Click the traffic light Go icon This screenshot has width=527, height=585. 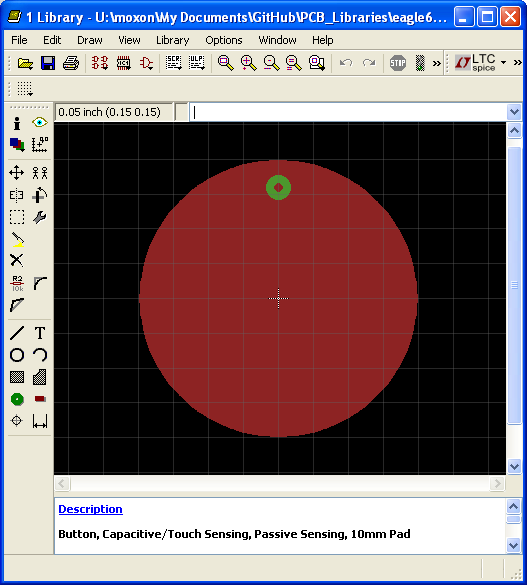coord(420,63)
